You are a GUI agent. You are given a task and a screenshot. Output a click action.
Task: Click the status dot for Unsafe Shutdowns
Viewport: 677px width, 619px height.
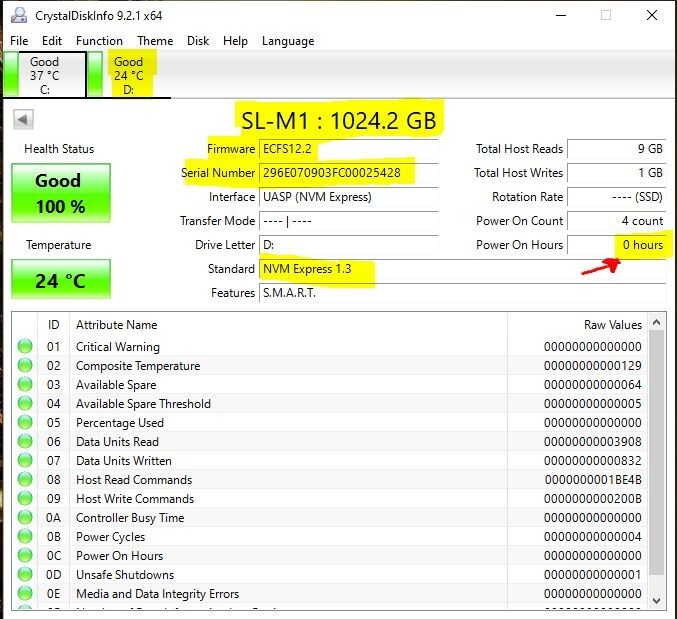click(x=25, y=574)
